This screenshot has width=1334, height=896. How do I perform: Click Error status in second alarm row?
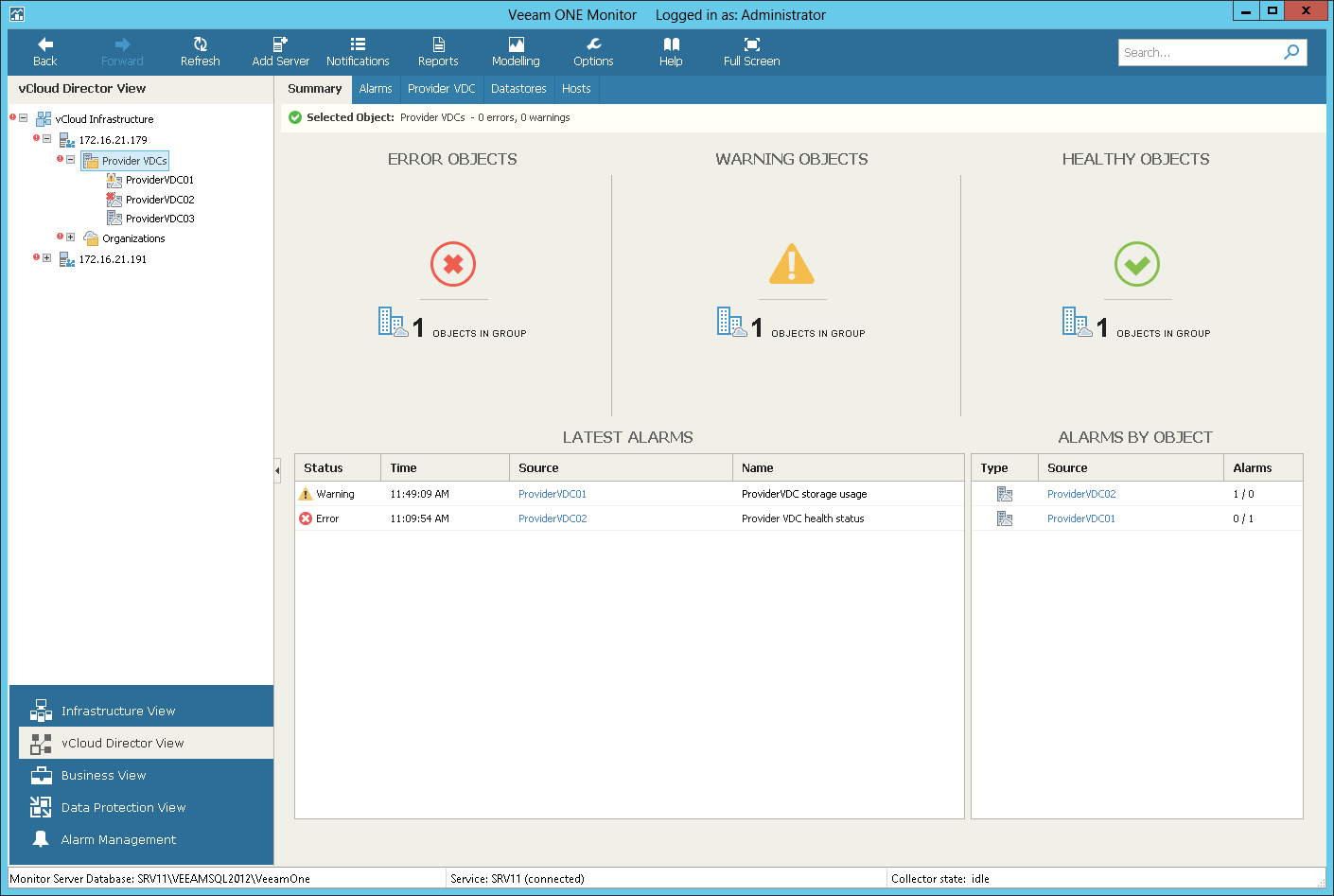(x=327, y=518)
